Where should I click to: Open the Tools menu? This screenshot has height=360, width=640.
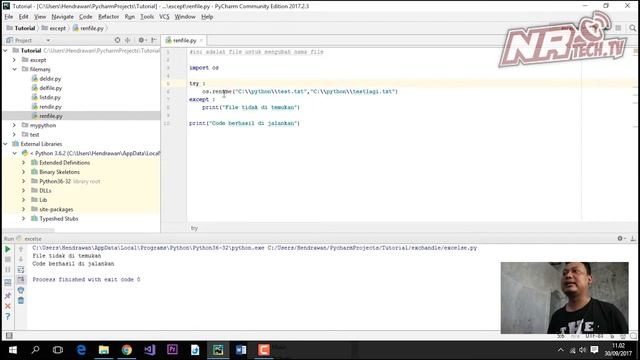147,17
